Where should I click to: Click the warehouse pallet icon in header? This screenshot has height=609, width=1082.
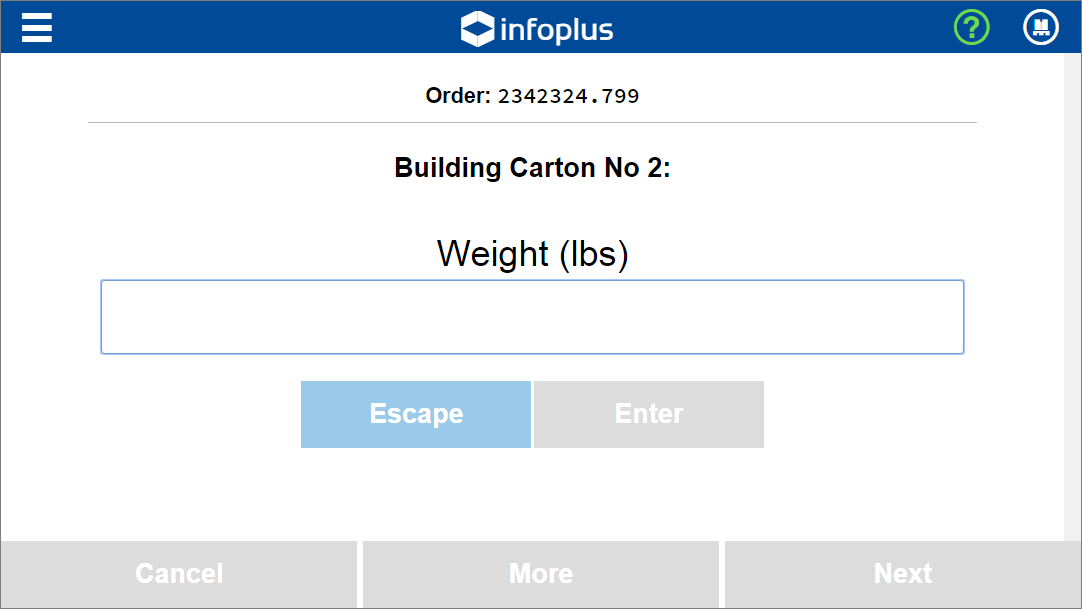[x=1041, y=28]
